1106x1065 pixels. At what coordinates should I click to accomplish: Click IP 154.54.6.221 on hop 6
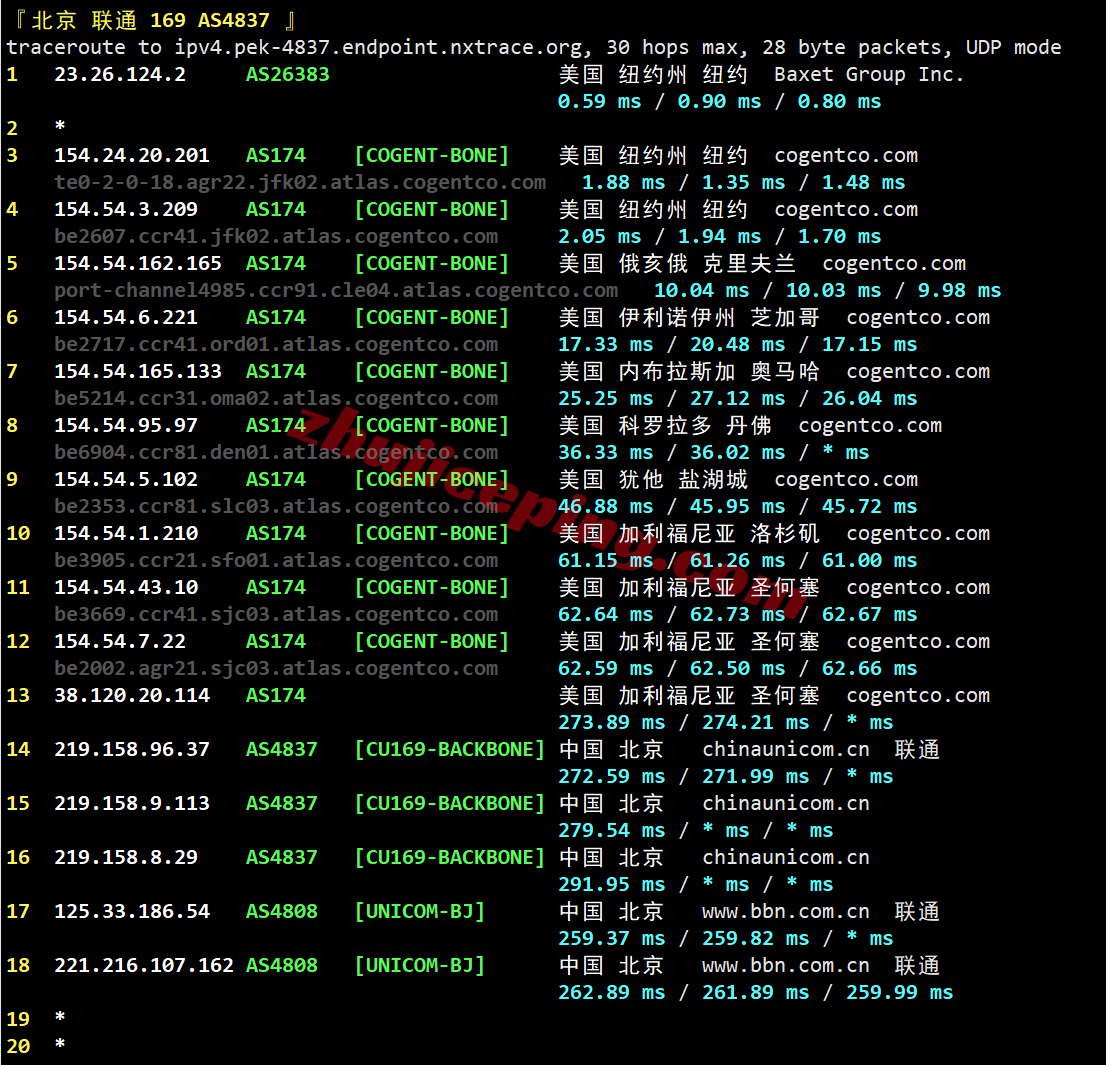126,317
